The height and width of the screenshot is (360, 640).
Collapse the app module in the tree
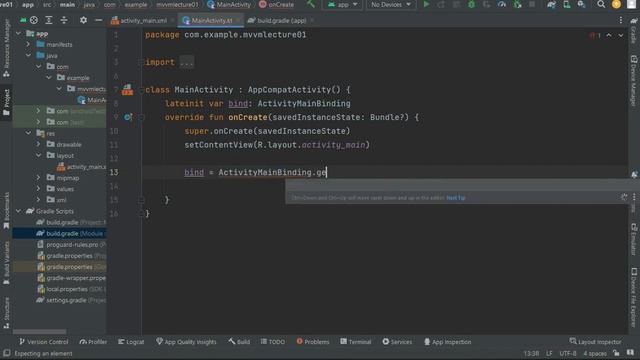(18, 33)
